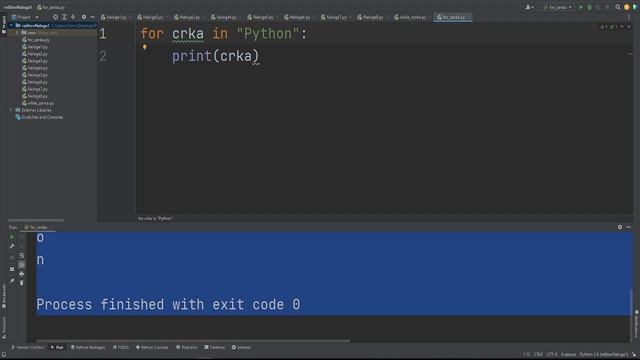Open Version Control tool window
This screenshot has height=360, width=640.
(27, 347)
